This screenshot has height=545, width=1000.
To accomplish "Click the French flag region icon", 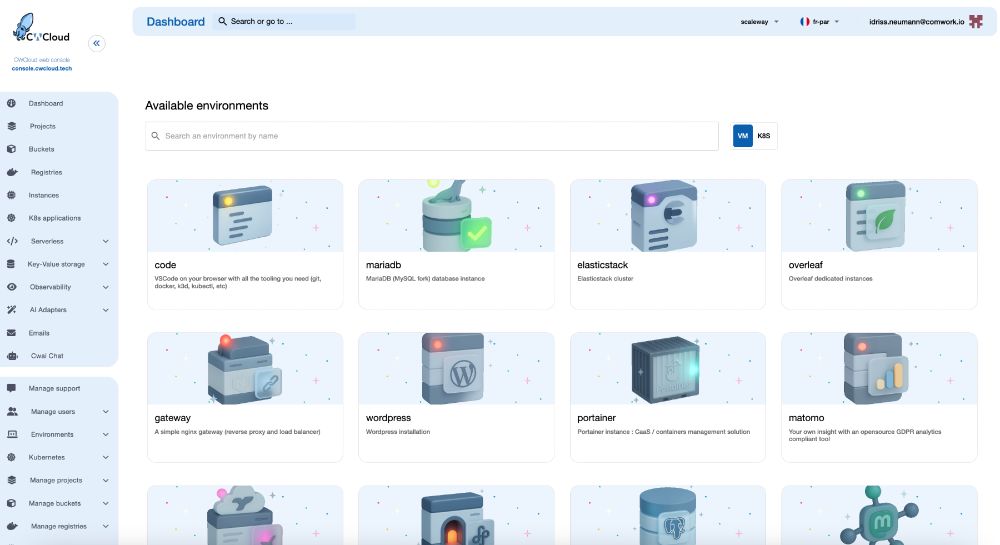I will (805, 22).
